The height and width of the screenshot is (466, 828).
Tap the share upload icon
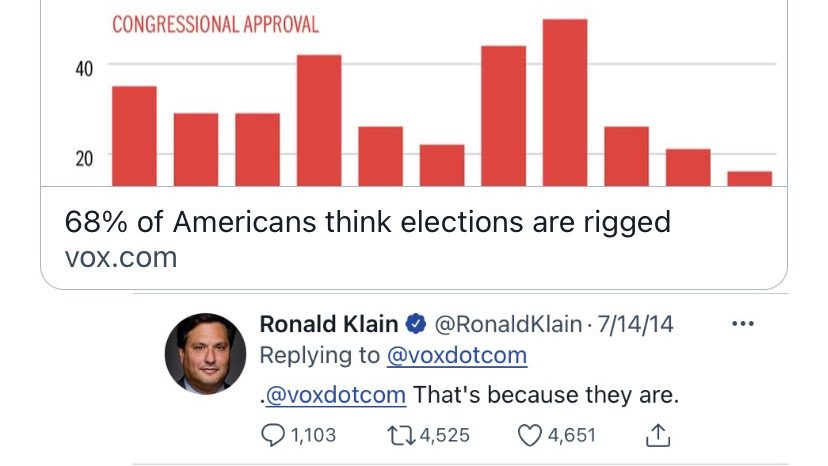[x=658, y=435]
